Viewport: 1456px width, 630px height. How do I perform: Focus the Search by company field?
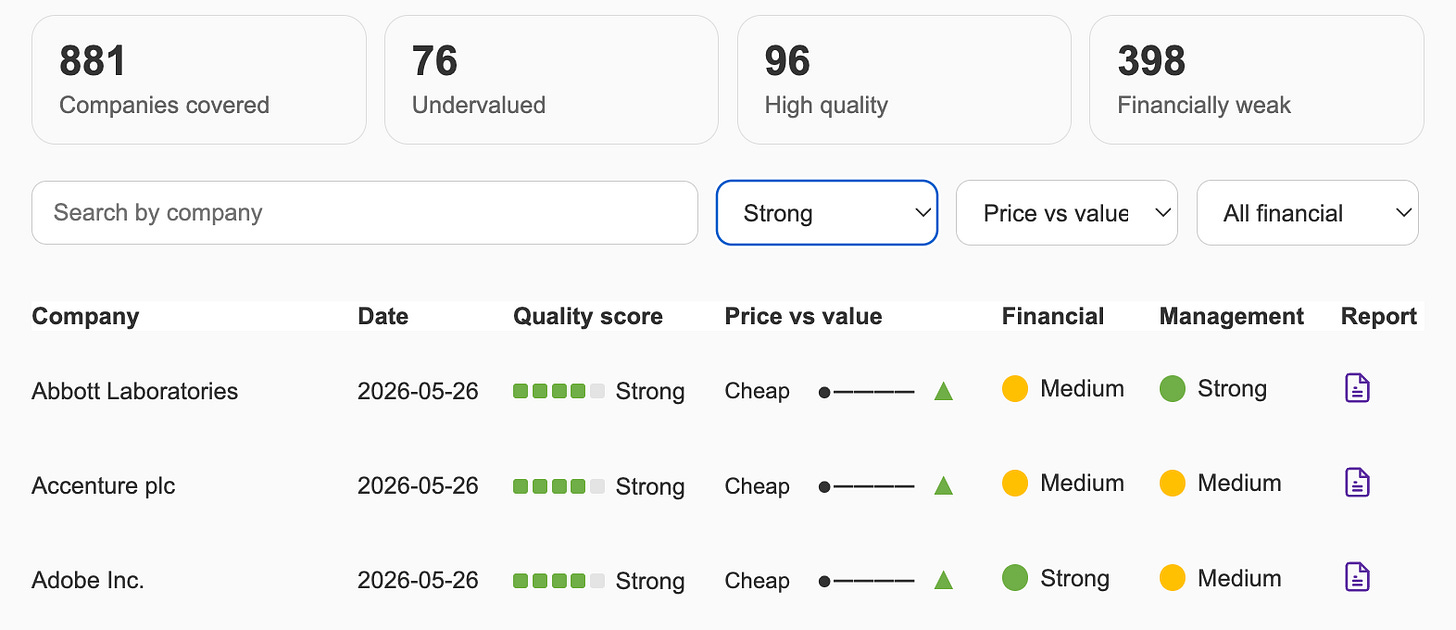pos(365,213)
